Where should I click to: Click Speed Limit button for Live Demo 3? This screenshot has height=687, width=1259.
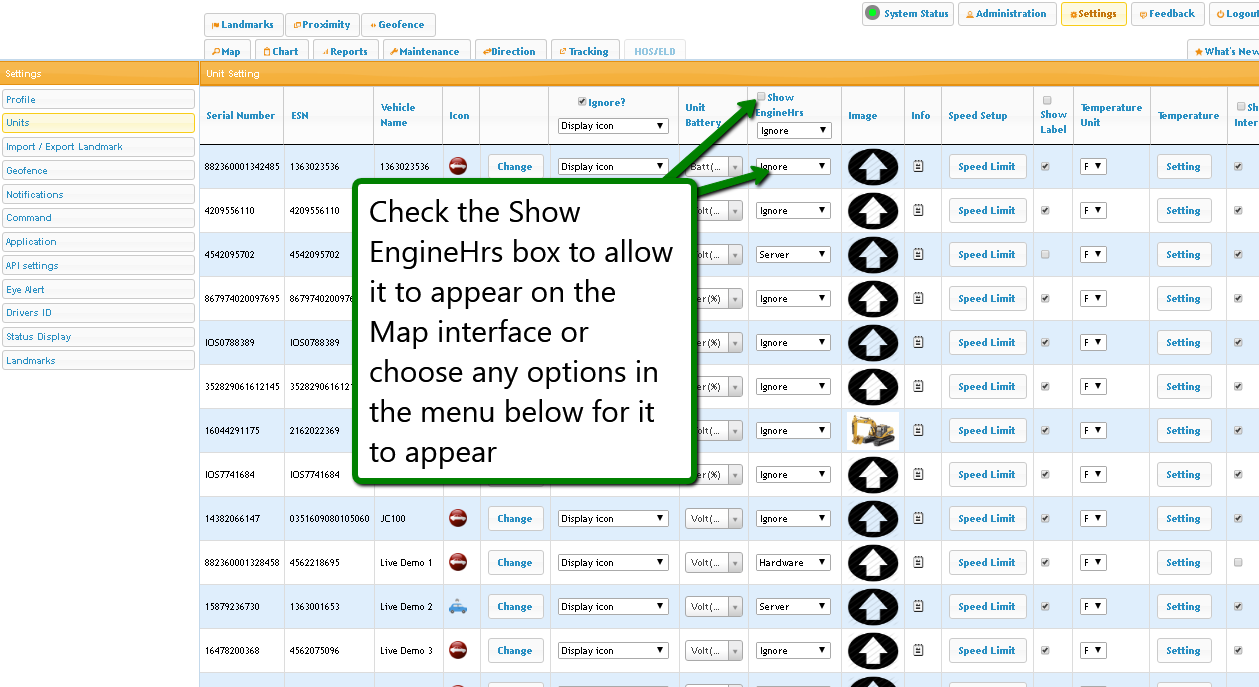coord(986,651)
